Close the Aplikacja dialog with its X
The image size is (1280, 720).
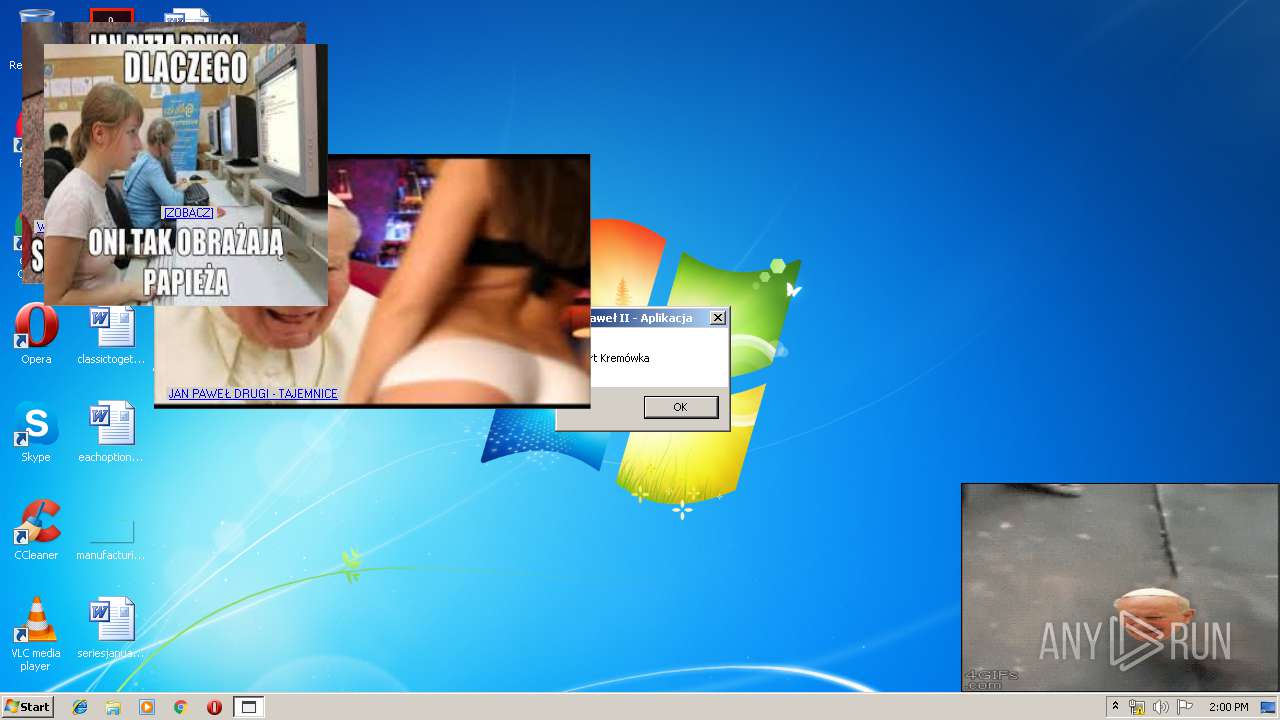tap(717, 318)
